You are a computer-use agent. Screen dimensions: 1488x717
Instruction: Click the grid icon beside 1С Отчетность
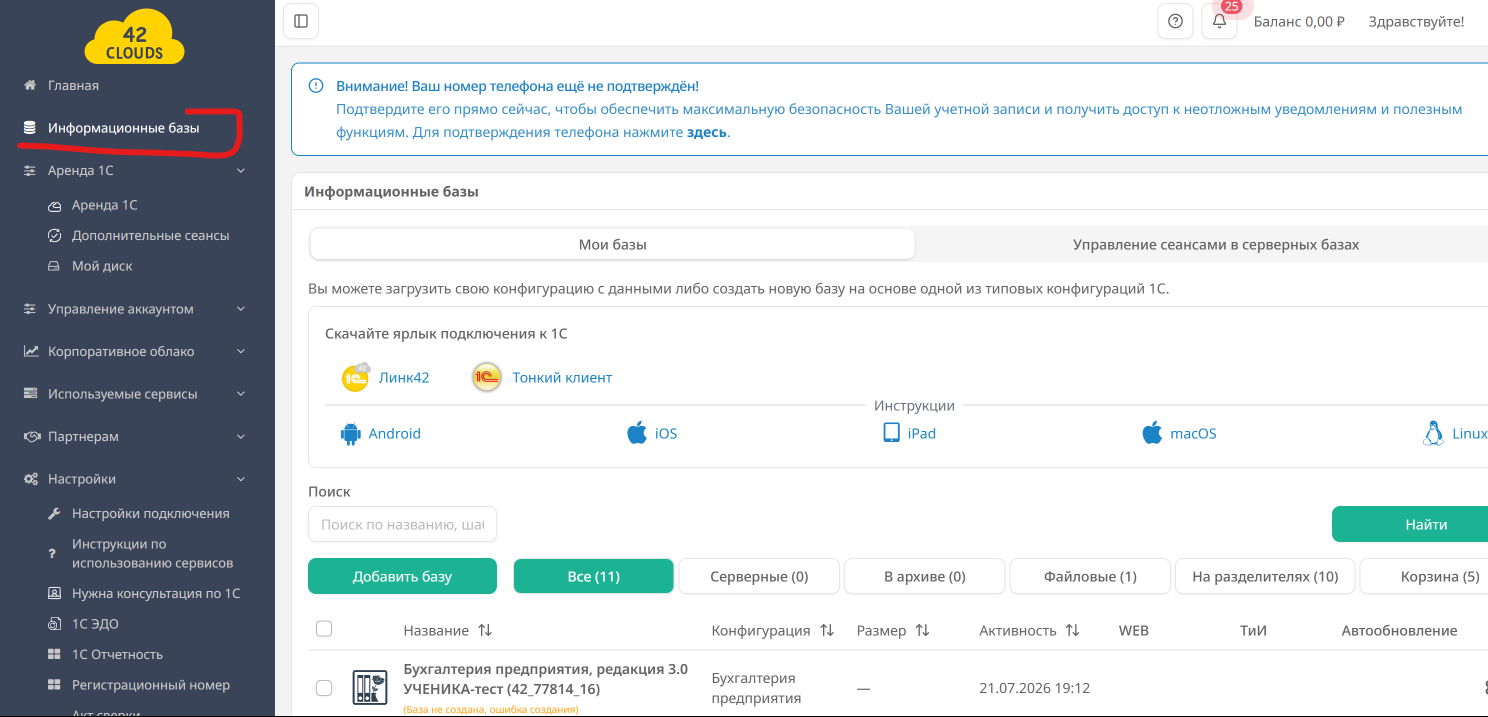54,654
